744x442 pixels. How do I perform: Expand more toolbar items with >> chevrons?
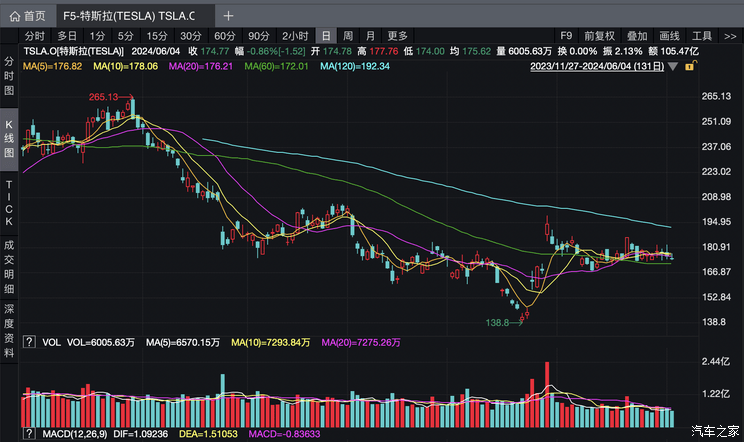730,36
